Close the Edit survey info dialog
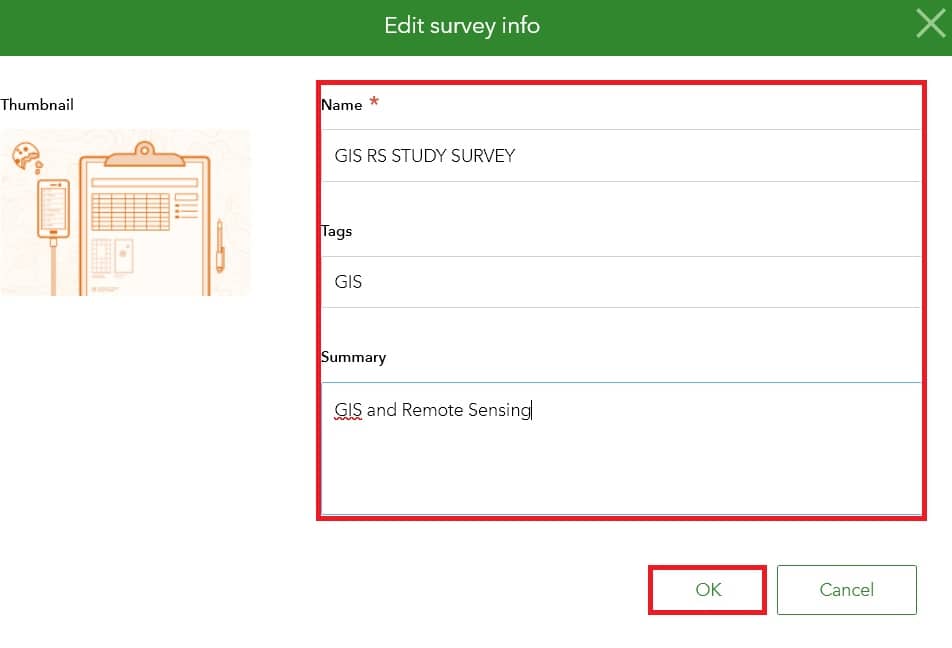Screen dimensions: 952x648 click(931, 25)
